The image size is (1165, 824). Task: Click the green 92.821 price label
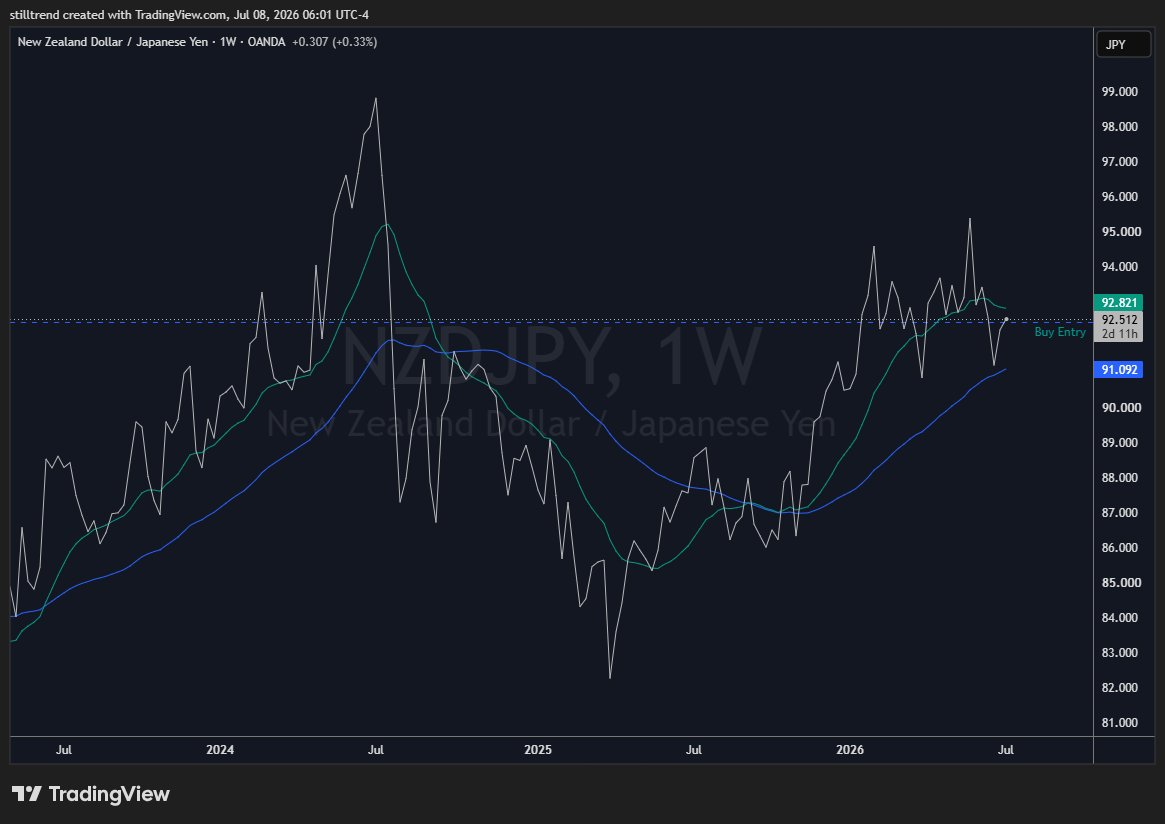[1118, 302]
